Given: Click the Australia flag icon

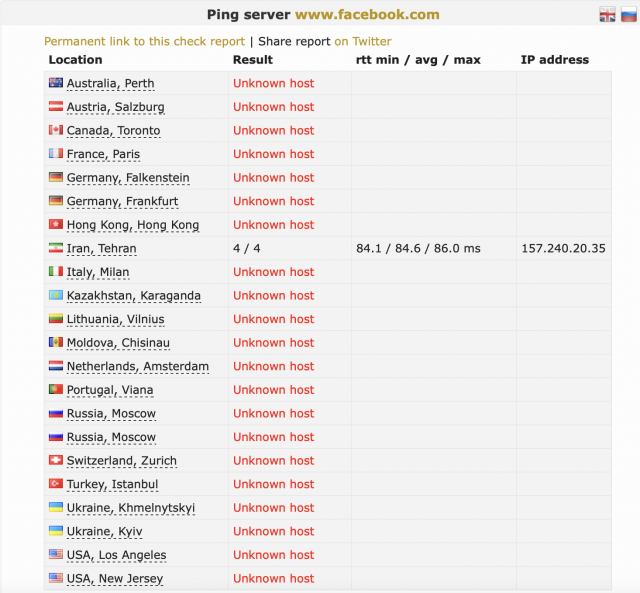Looking at the screenshot, I should click(x=56, y=83).
